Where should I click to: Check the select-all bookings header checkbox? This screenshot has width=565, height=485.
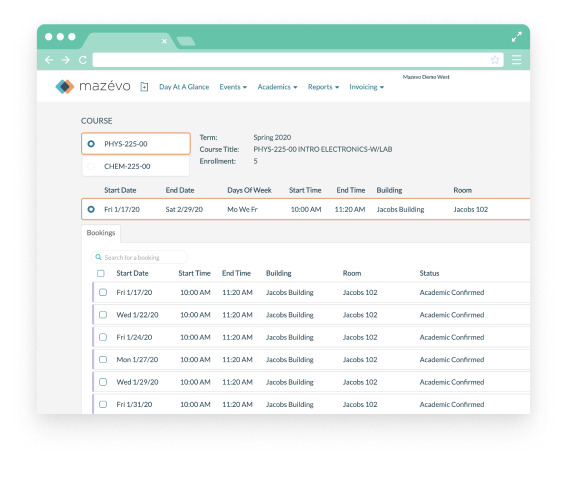pos(101,273)
